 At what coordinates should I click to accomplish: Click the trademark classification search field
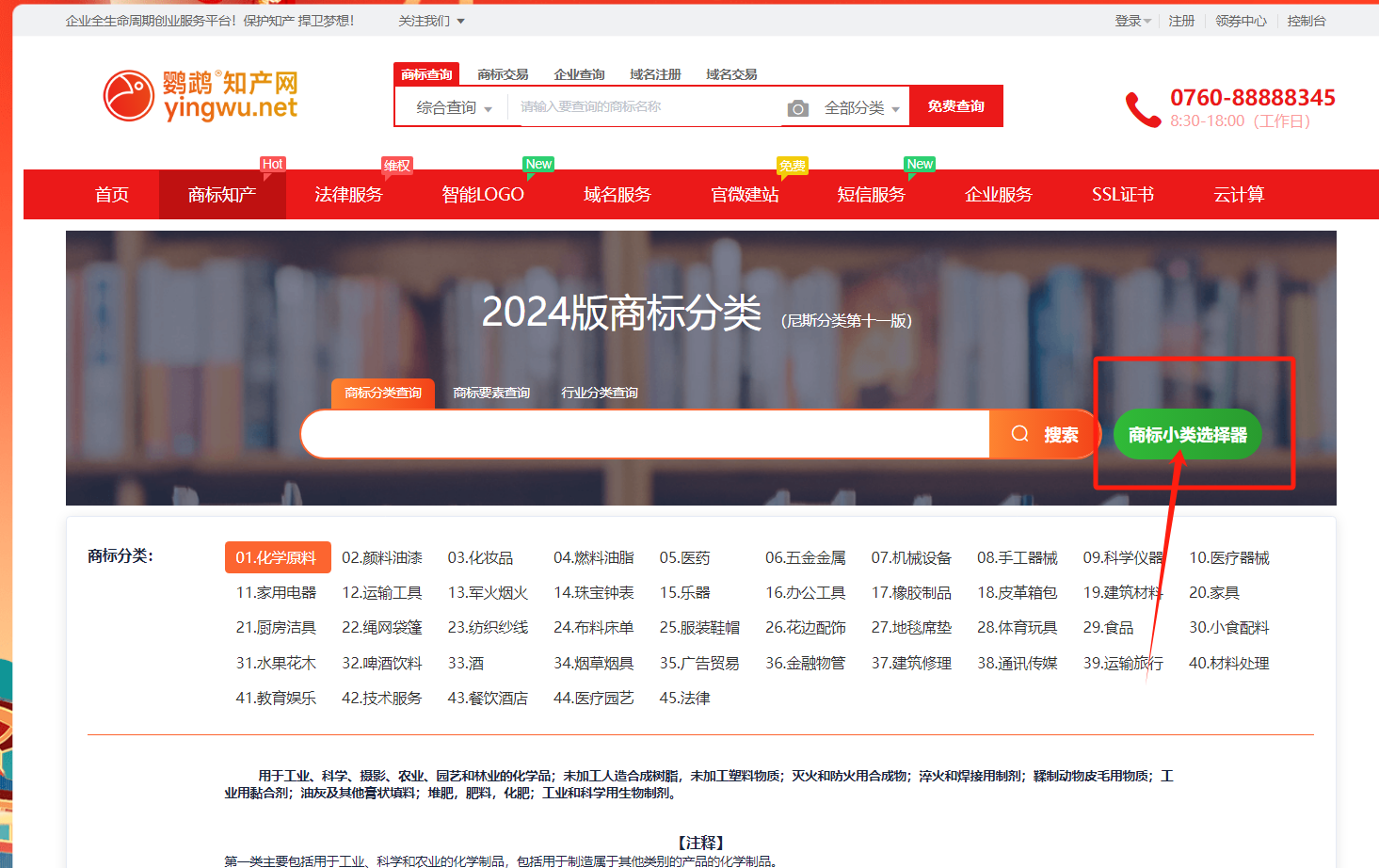click(645, 434)
